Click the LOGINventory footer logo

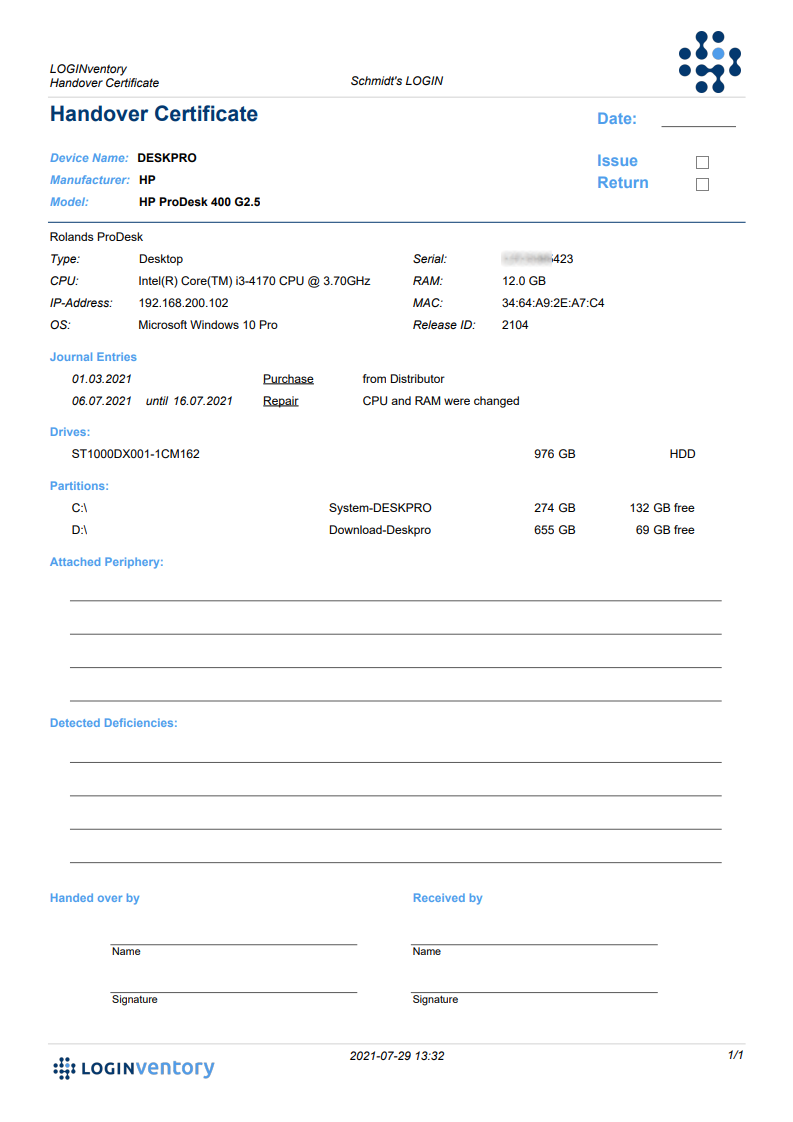[x=134, y=1068]
